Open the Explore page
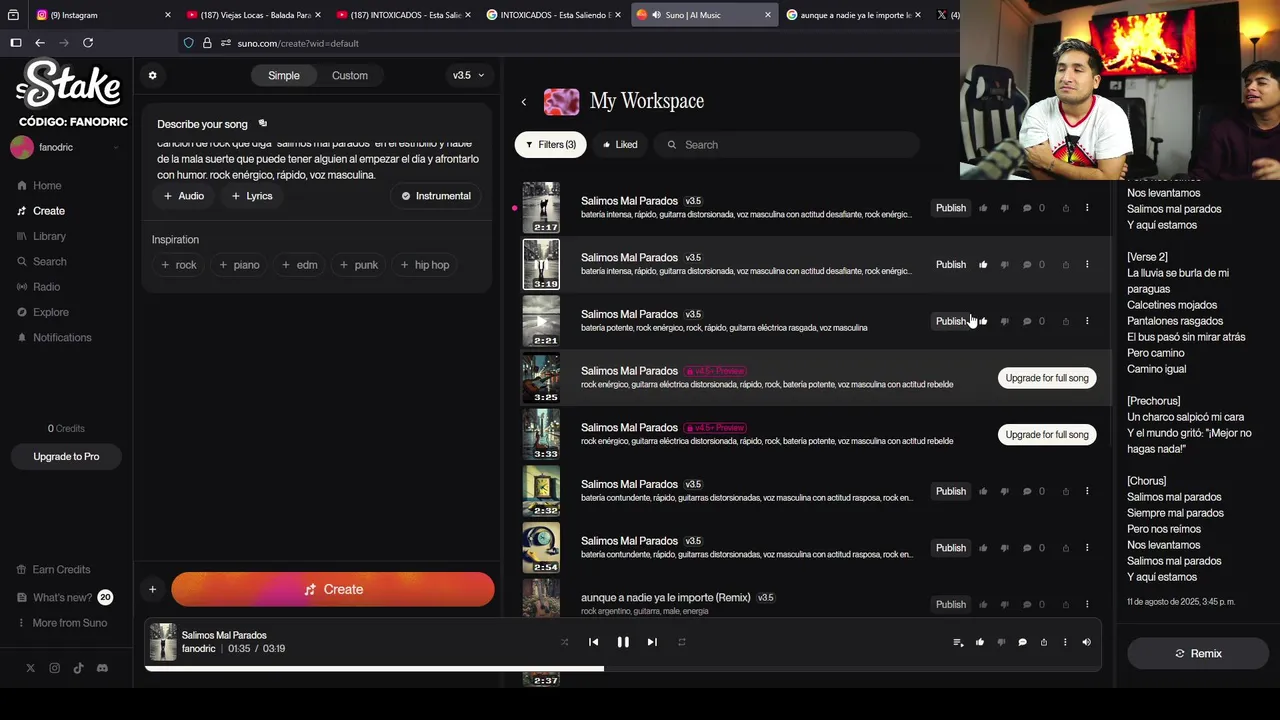The height and width of the screenshot is (720, 1280). click(42, 312)
